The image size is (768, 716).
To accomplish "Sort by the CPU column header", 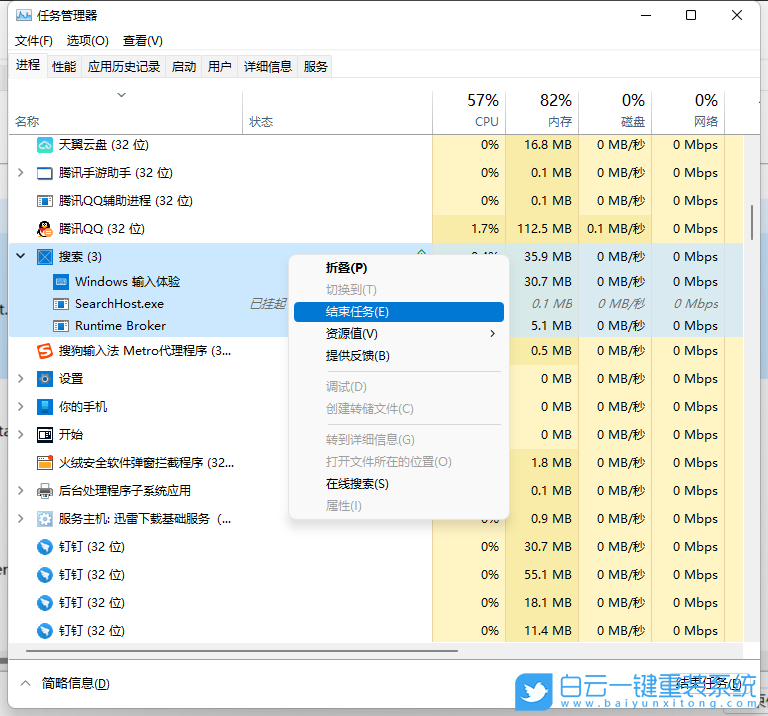I will pos(469,113).
